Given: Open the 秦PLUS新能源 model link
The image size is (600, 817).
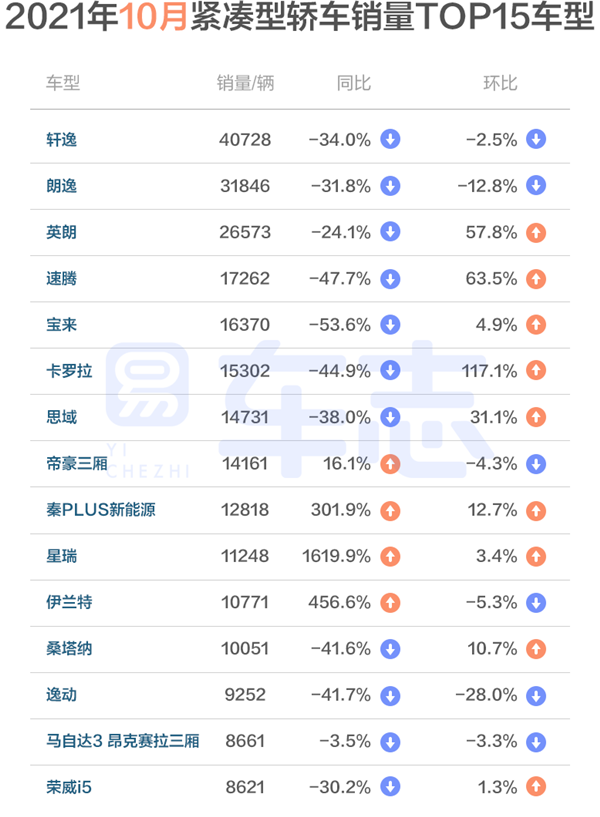Looking at the screenshot, I should pyautogui.click(x=101, y=510).
